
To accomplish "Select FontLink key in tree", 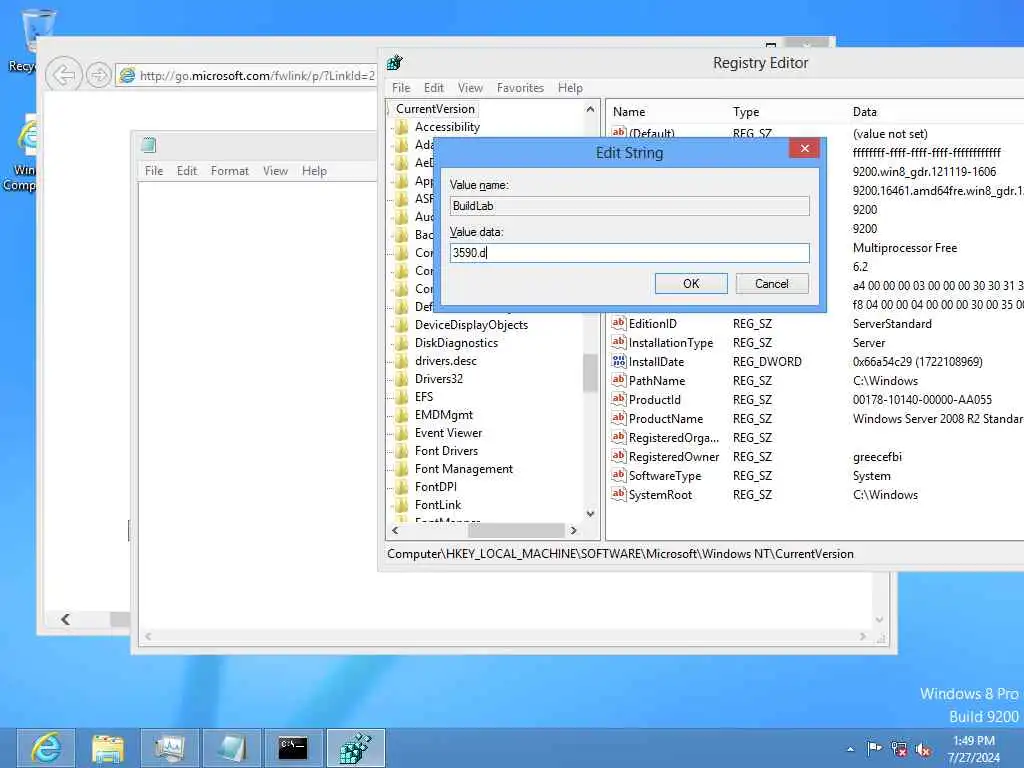I will click(x=438, y=505).
